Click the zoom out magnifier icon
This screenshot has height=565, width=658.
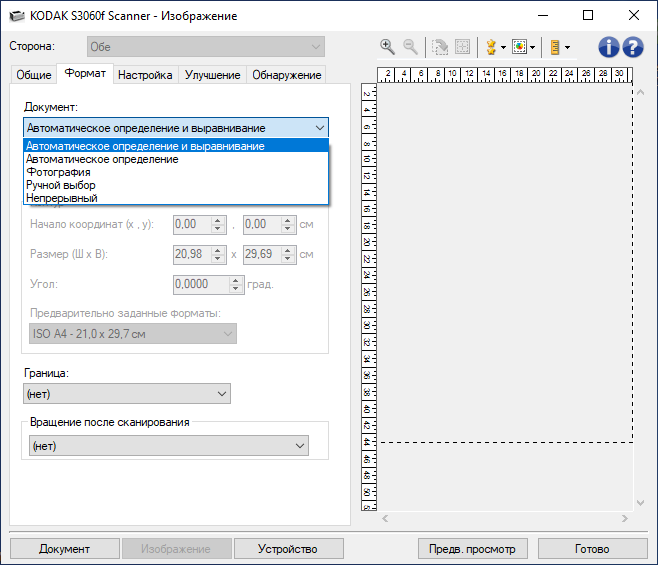(410, 47)
